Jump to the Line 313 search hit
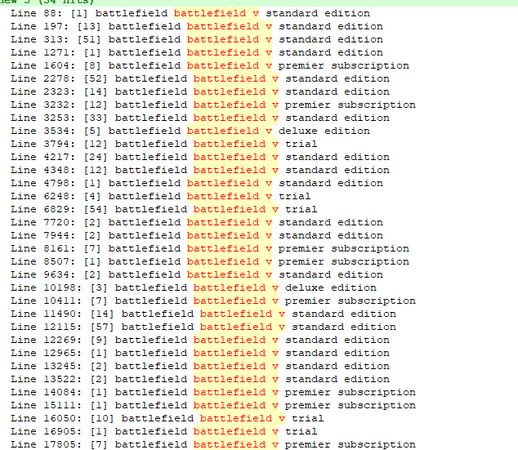518x450 pixels. 197,39
